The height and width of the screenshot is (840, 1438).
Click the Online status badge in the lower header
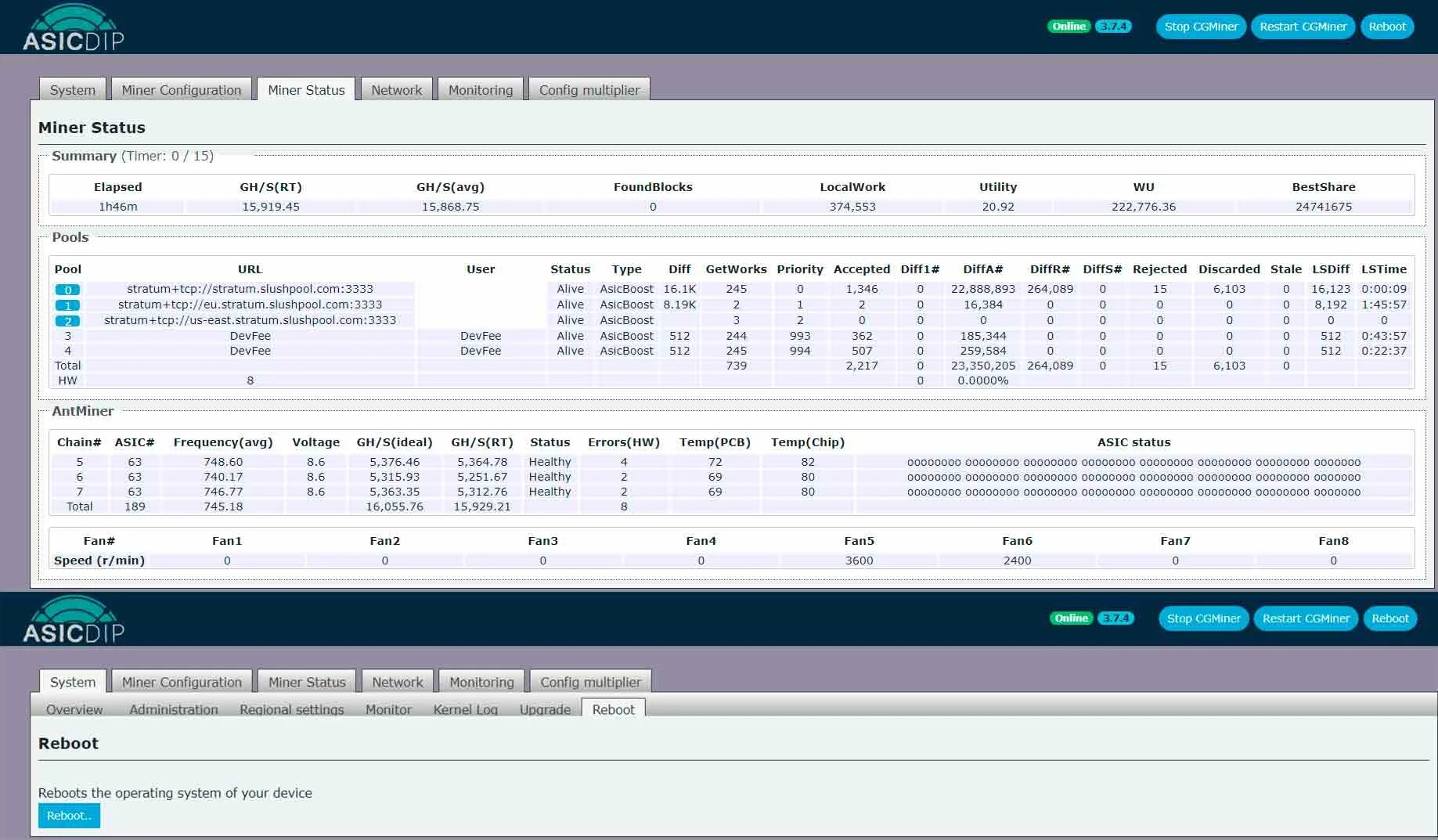tap(1071, 618)
